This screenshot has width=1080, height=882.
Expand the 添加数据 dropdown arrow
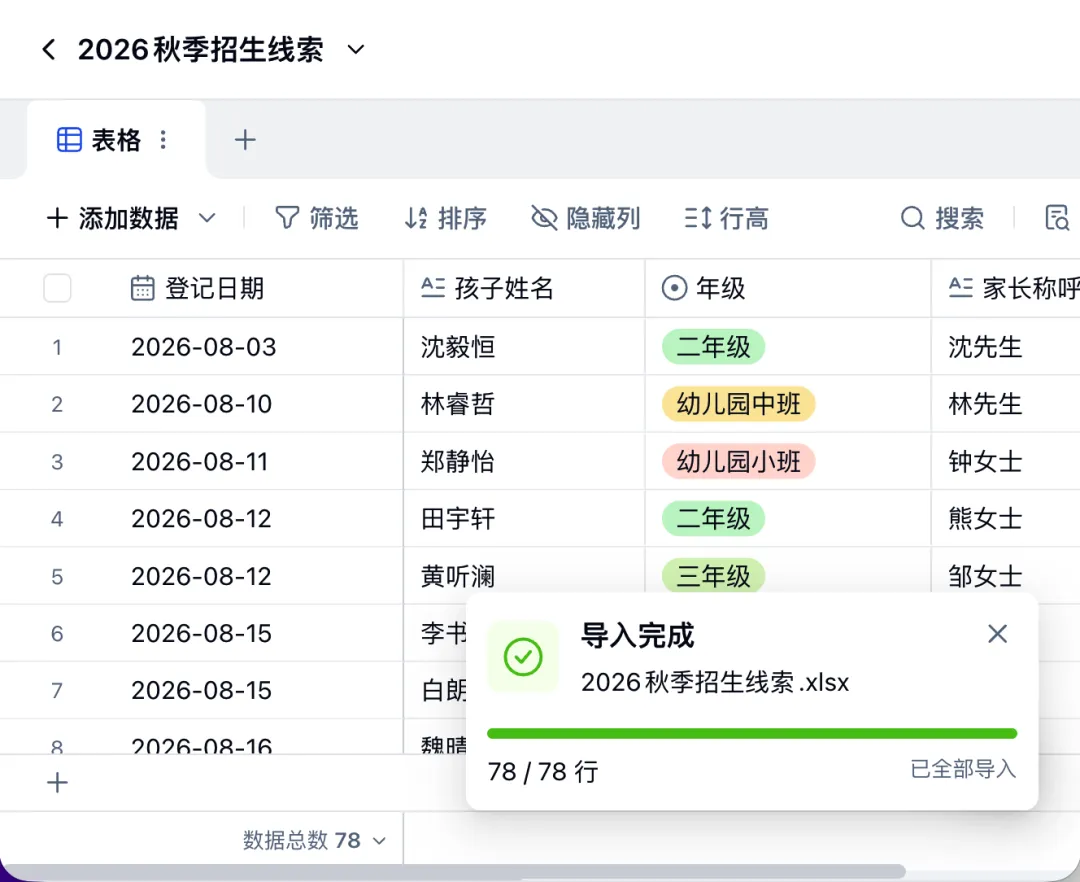pyautogui.click(x=207, y=219)
